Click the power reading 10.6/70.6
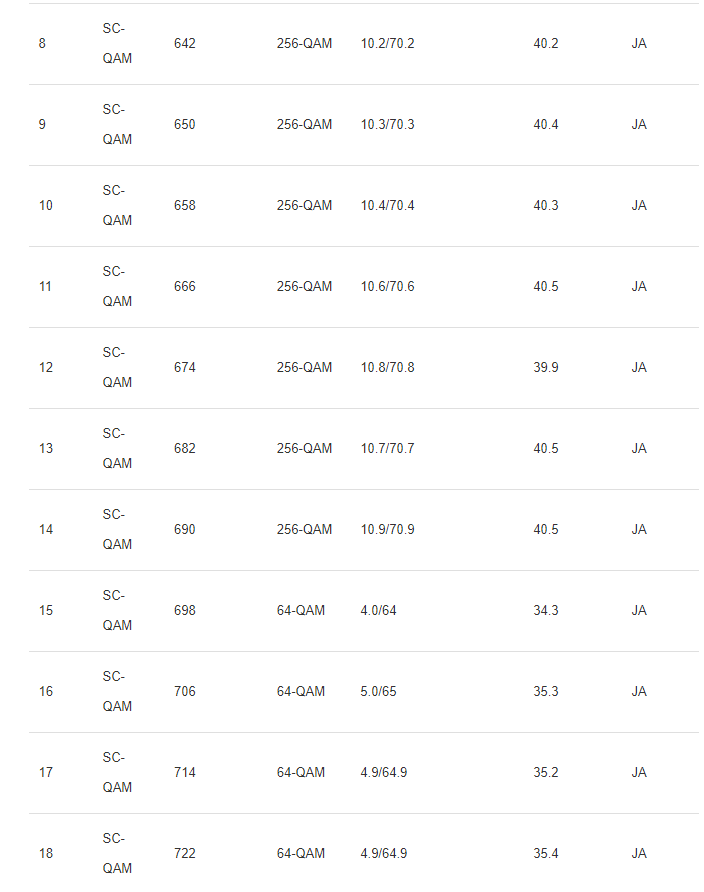704x892 pixels. coord(387,287)
